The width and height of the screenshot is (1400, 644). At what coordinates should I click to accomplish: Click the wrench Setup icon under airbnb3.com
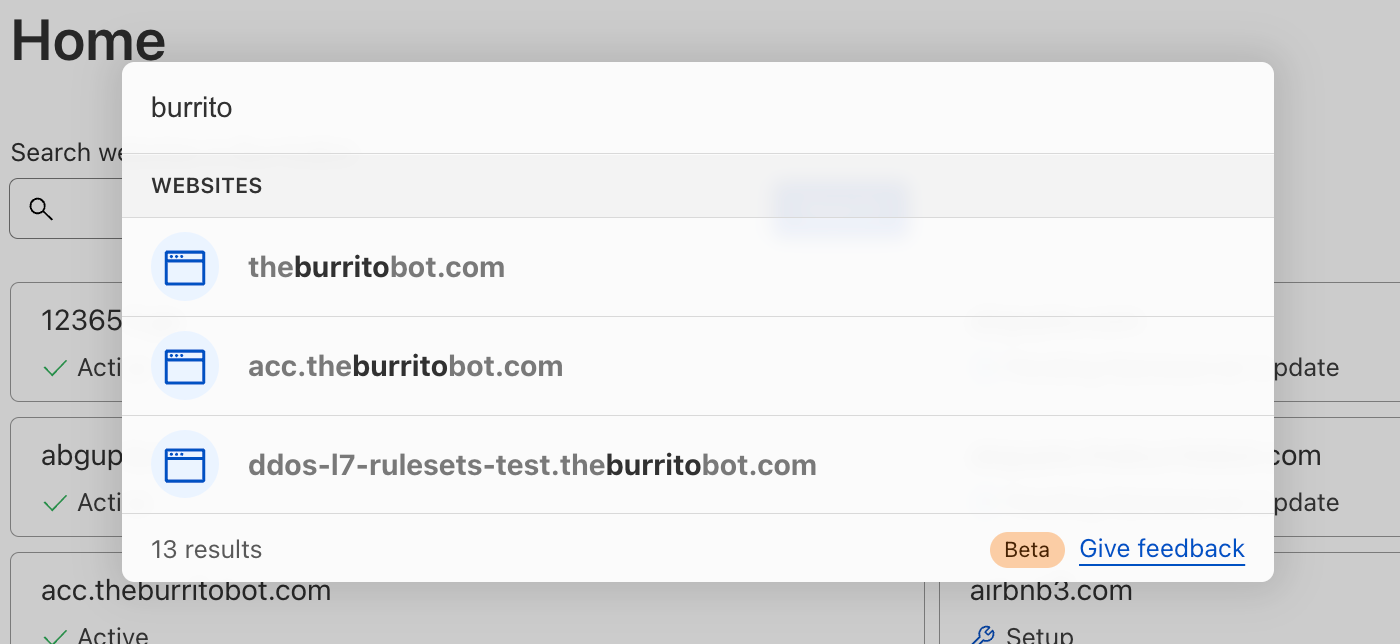(984, 636)
